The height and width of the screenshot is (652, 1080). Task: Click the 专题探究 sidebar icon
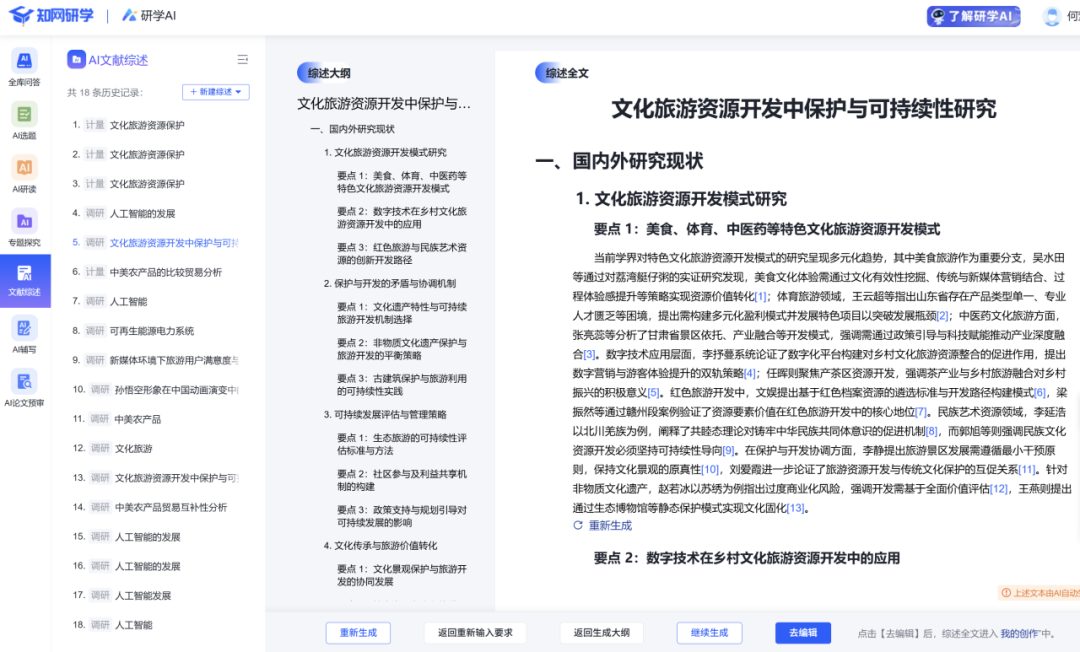(x=24, y=223)
